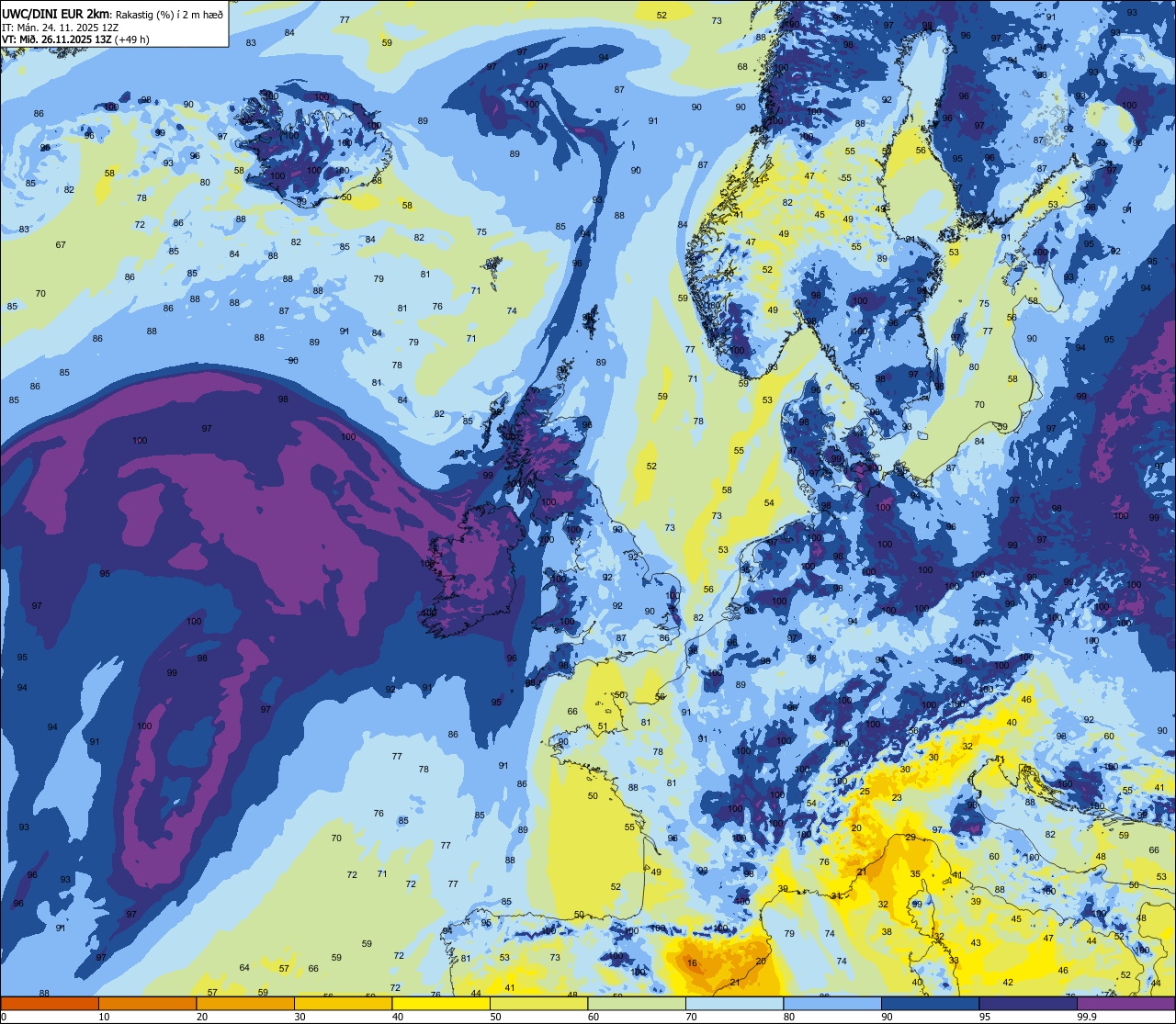The width and height of the screenshot is (1176, 1024).
Task: Click the map value "25" over the Alps
Action: pyautogui.click(x=865, y=792)
